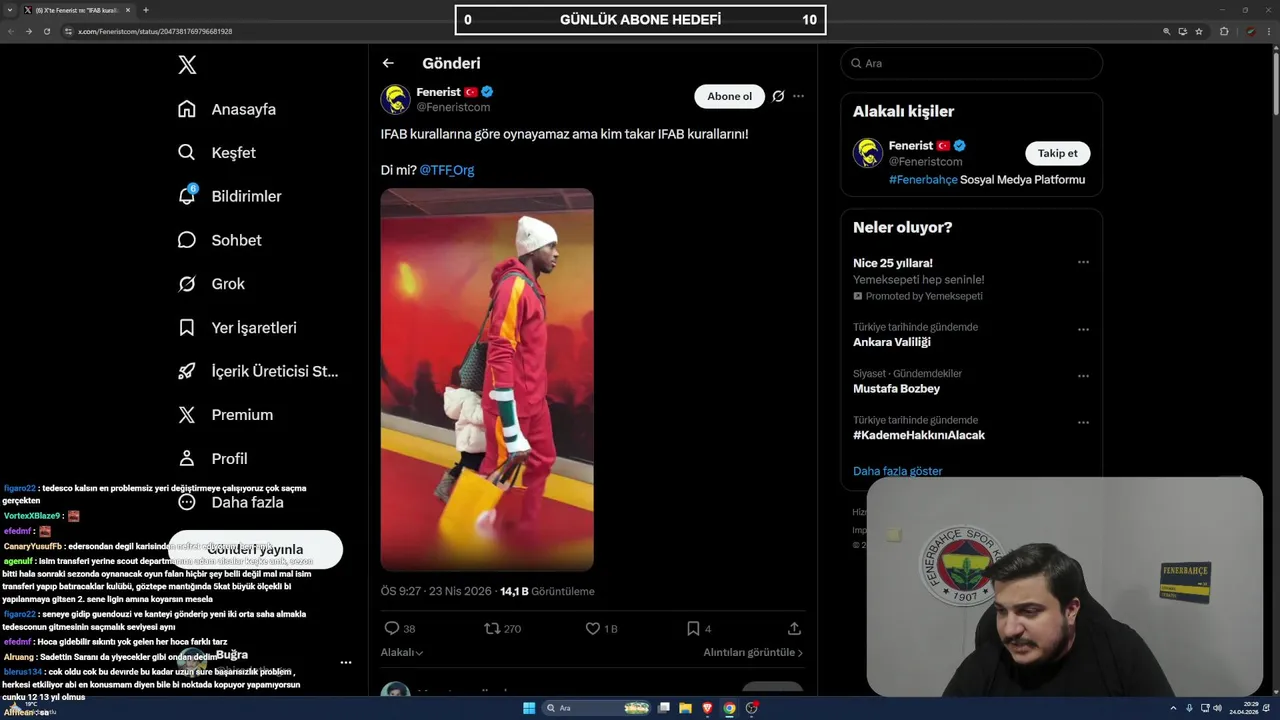Viewport: 1280px width, 720px height.
Task: Open Yer İşaretleri bookmarks
Action: (237, 328)
